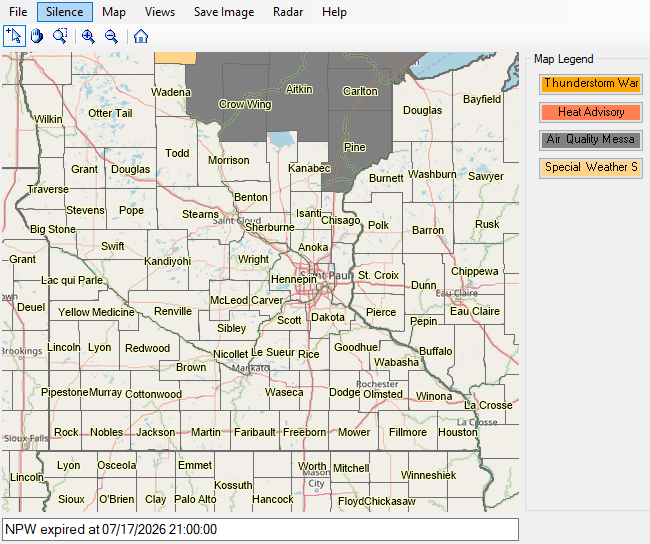Click the Redwood county label

click(148, 348)
